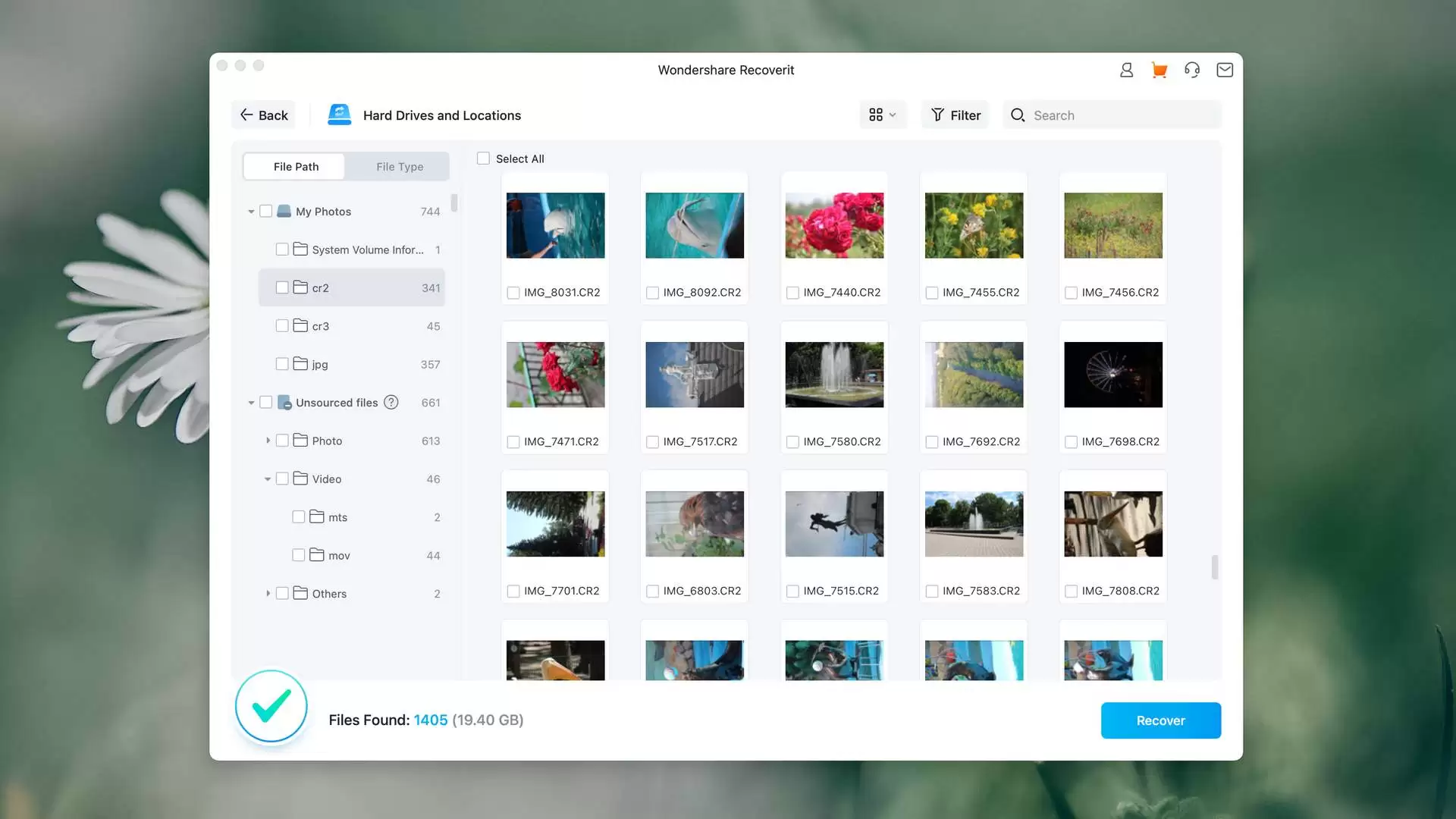Select the mts folder row
Viewport: 1456px width, 819px height.
coord(351,517)
